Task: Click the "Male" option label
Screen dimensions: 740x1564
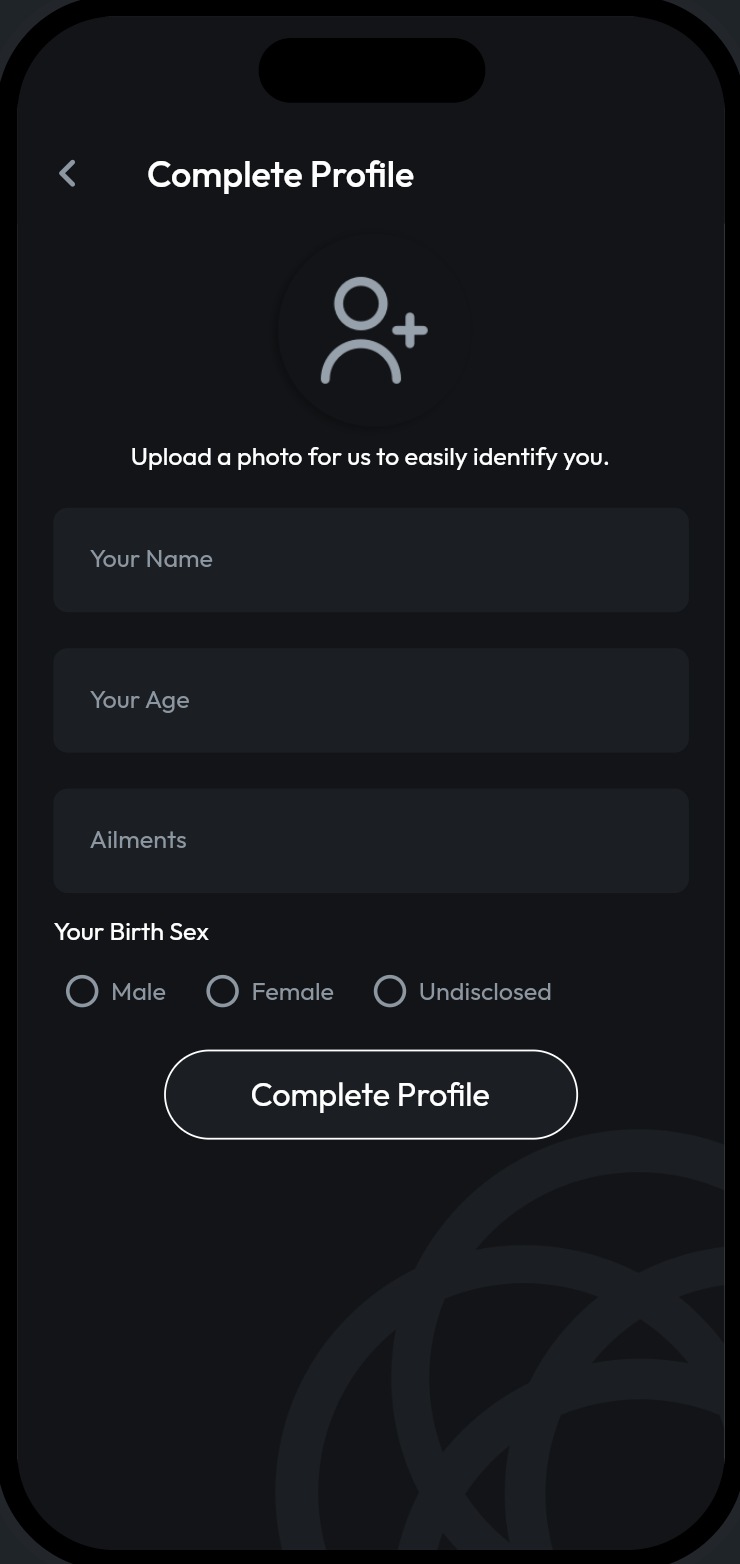Action: click(x=138, y=992)
